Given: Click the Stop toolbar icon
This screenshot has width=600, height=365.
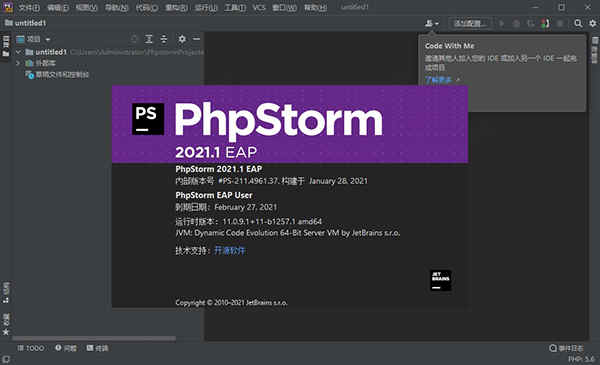Looking at the screenshot, I should point(560,24).
